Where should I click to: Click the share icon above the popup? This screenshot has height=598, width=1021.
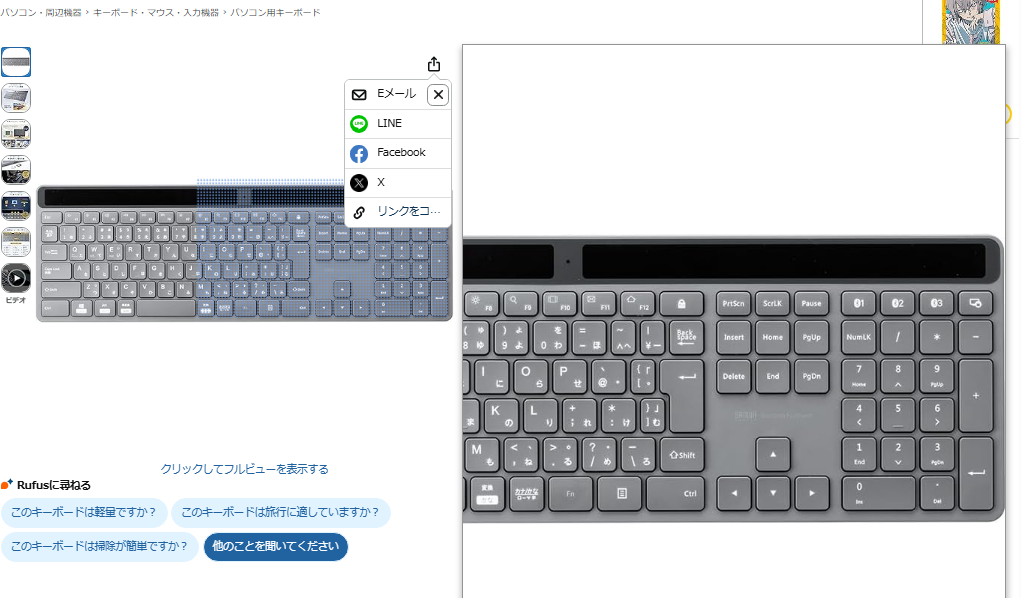click(x=434, y=64)
